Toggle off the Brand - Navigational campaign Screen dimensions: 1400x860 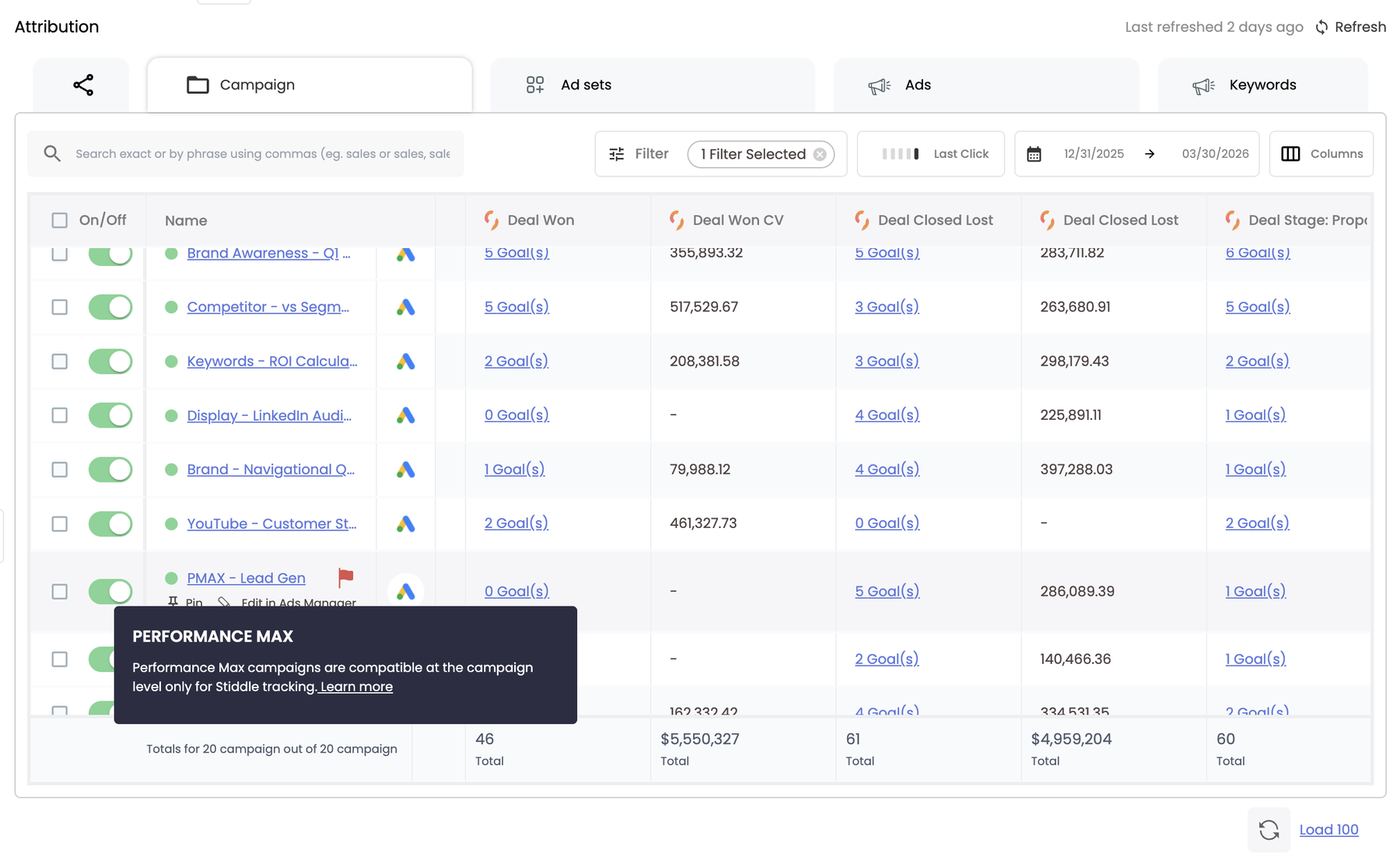110,469
